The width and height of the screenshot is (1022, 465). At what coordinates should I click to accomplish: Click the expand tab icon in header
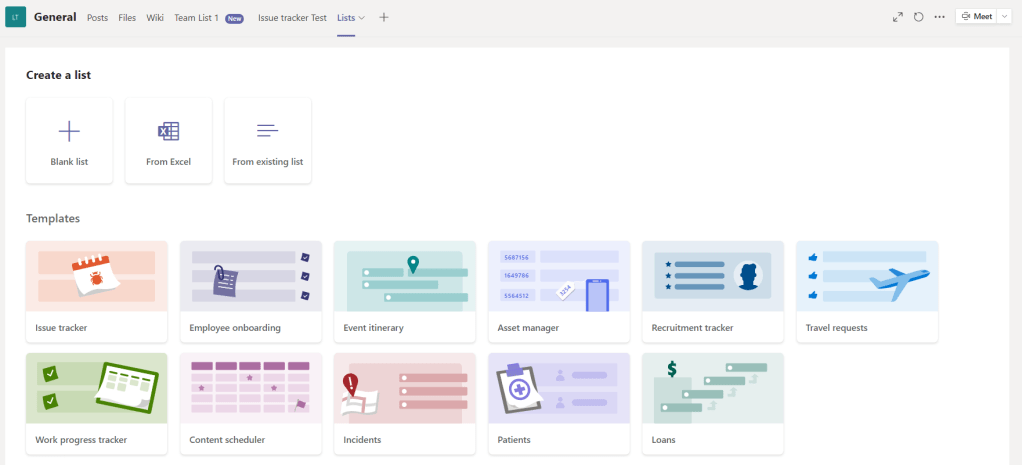897,17
